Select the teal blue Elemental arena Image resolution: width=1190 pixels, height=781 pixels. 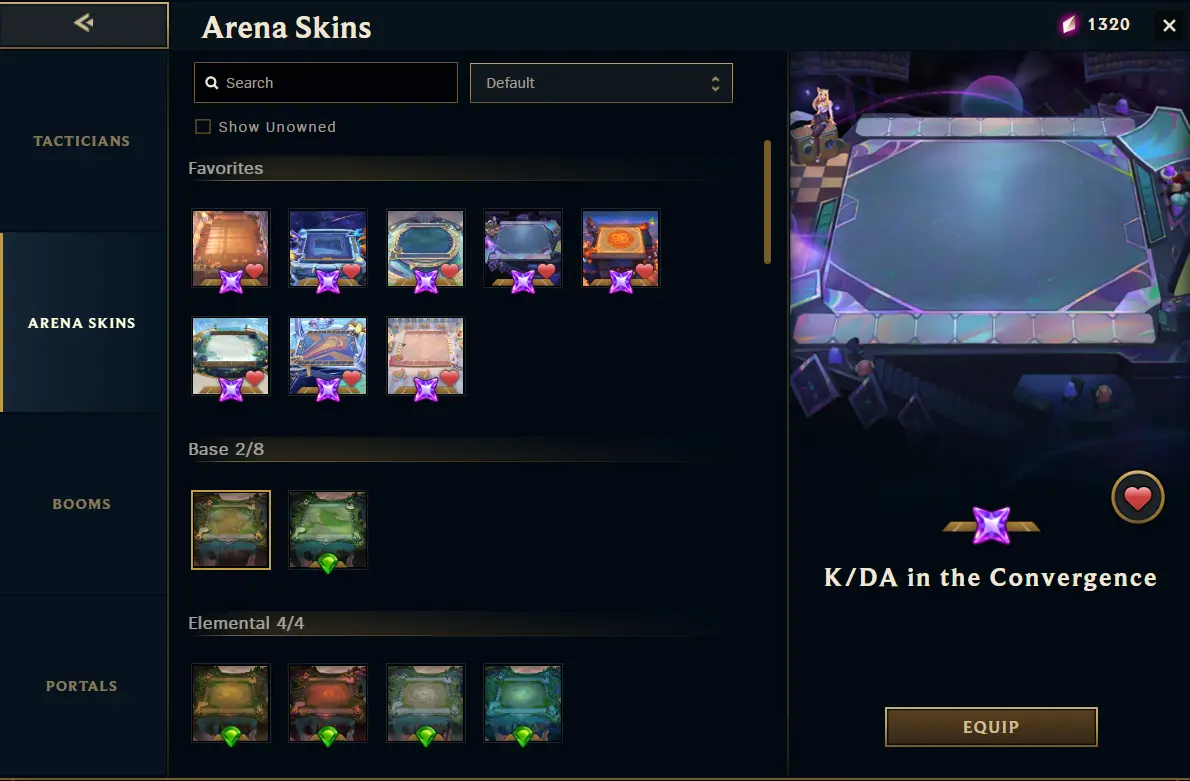[x=523, y=704]
